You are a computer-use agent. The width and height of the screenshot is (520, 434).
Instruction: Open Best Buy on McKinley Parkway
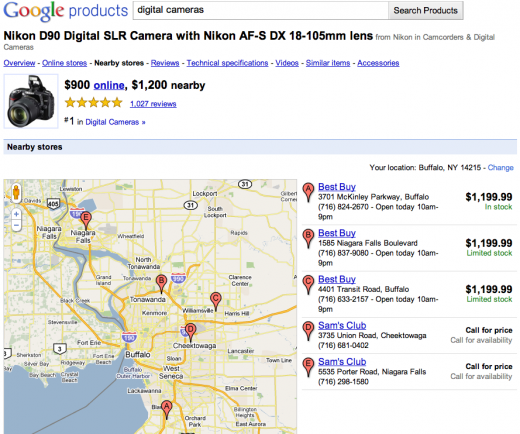[x=337, y=187]
